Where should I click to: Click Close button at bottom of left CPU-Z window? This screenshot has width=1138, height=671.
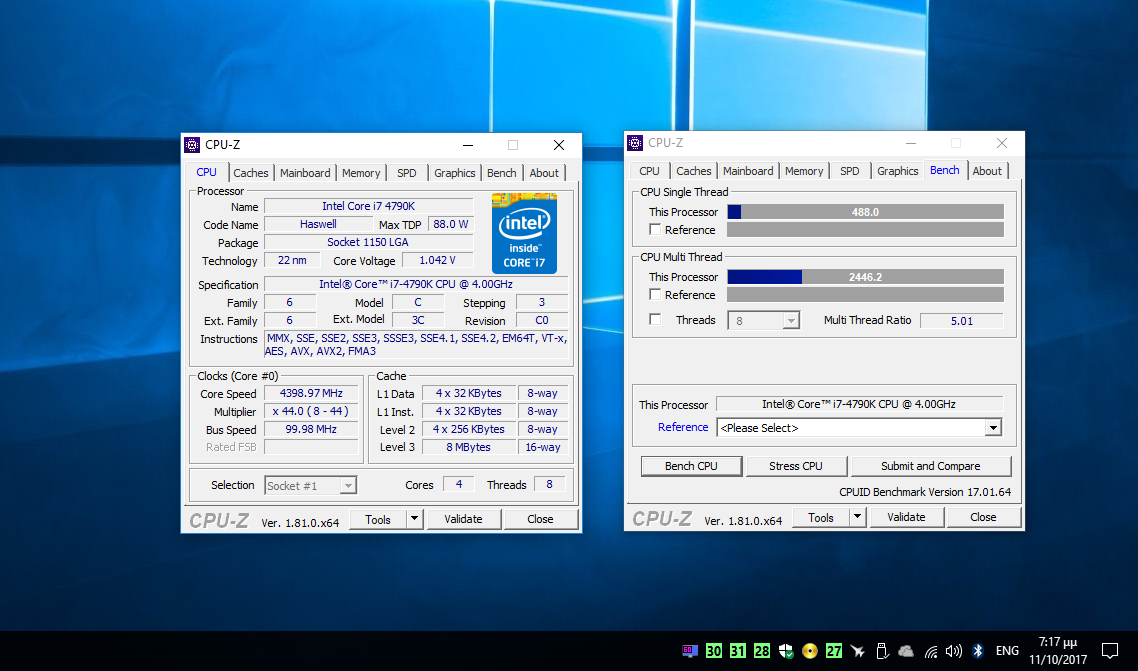541,519
